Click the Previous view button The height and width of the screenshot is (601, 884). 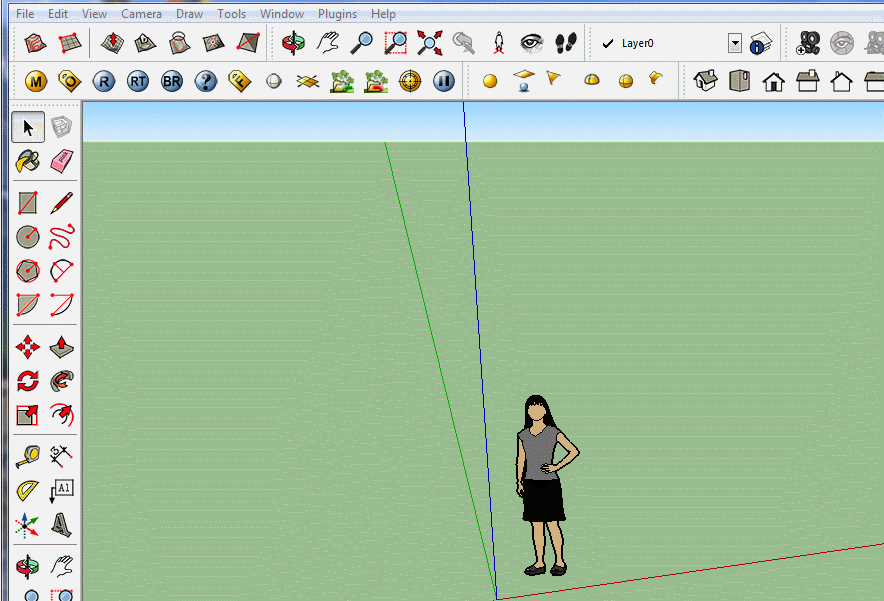click(x=464, y=43)
